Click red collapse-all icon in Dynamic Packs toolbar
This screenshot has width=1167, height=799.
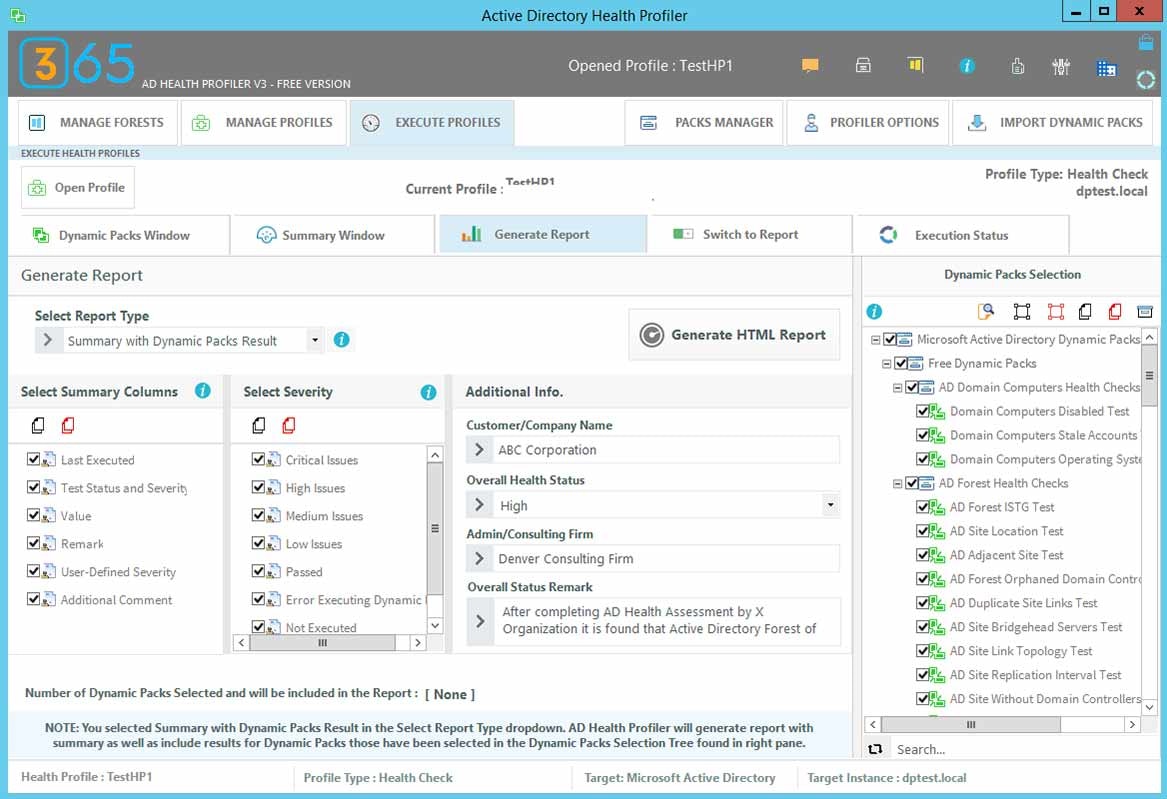(x=1055, y=311)
